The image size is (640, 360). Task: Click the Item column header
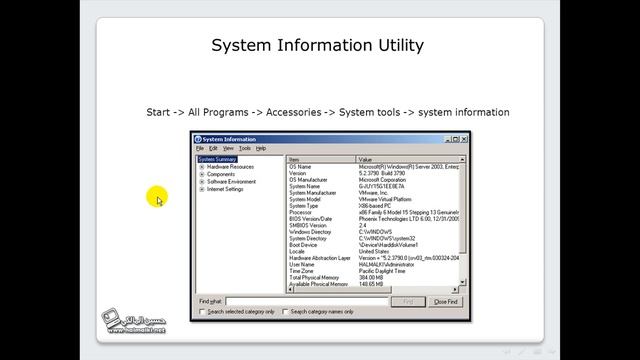click(321, 160)
